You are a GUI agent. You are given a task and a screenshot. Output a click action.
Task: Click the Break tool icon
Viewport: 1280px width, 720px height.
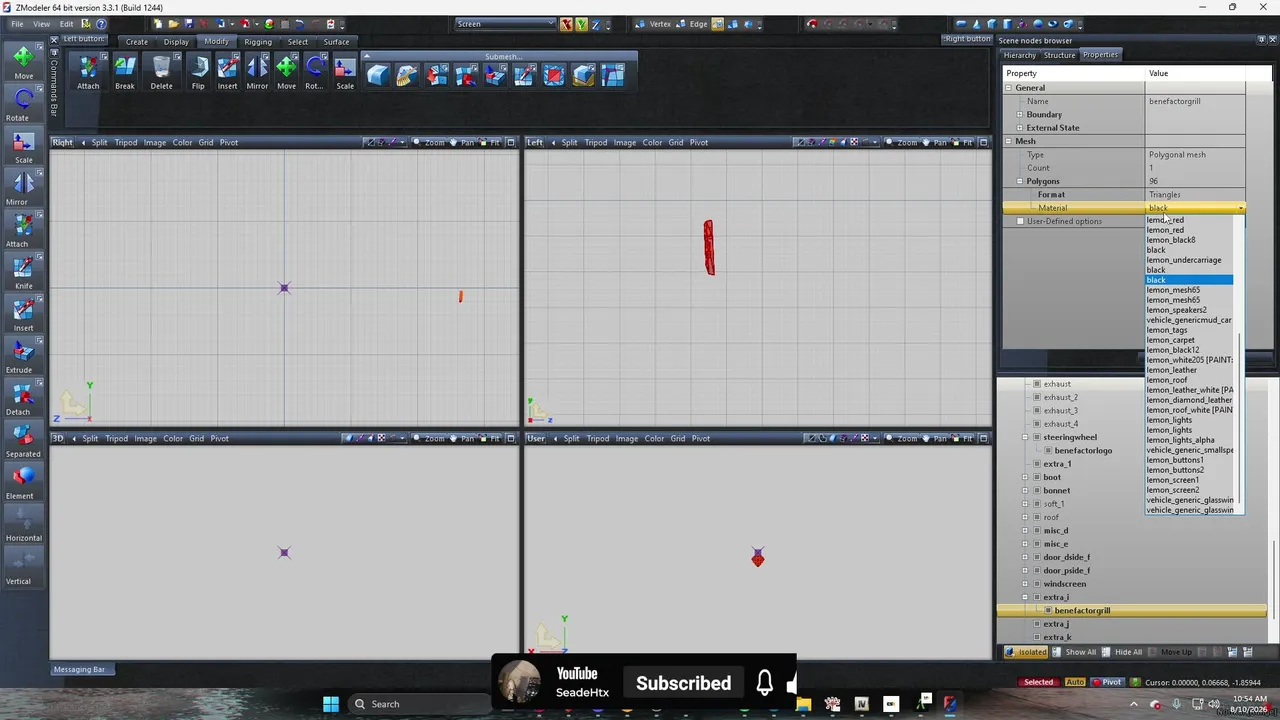click(x=124, y=72)
